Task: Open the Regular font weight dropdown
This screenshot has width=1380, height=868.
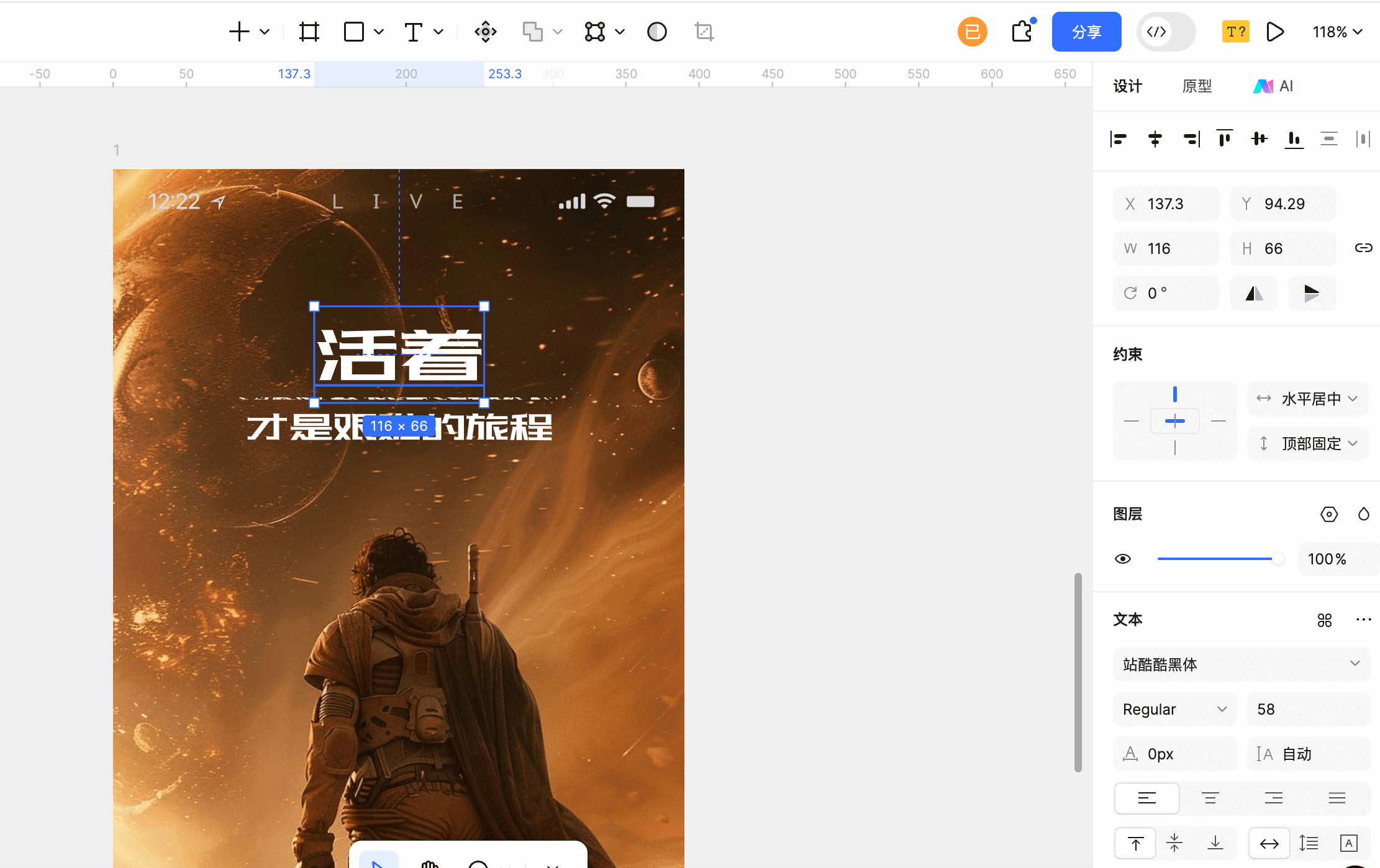Action: (1174, 709)
